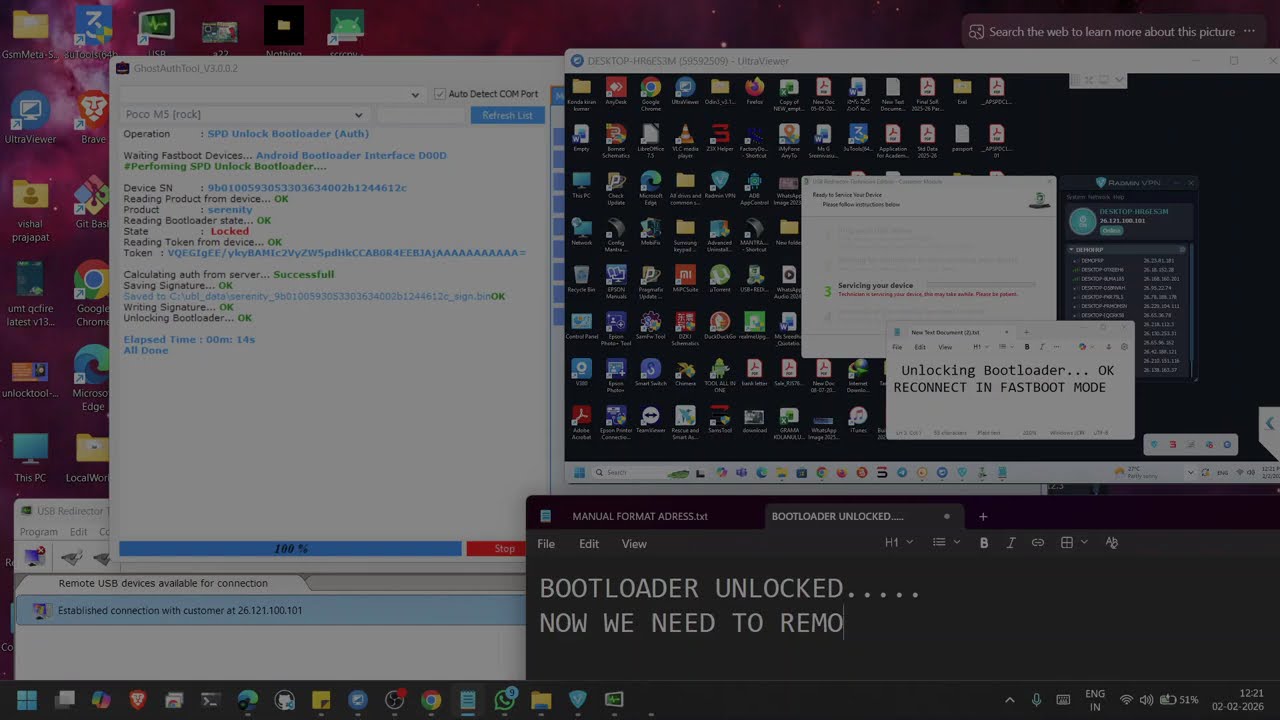Open File Explorer from the host taskbar
The image size is (1280, 720).
tap(541, 700)
